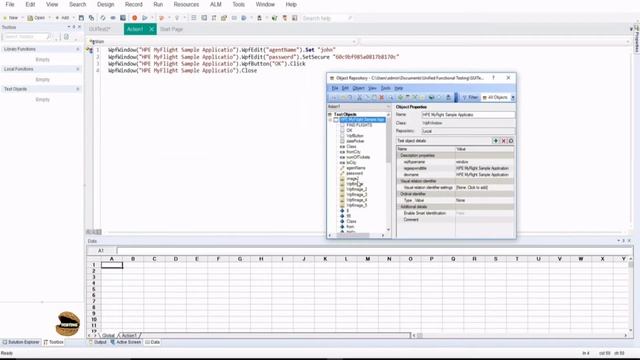Click the Save icon in main toolbar
This screenshot has width=640, height=360.
(x=81, y=18)
